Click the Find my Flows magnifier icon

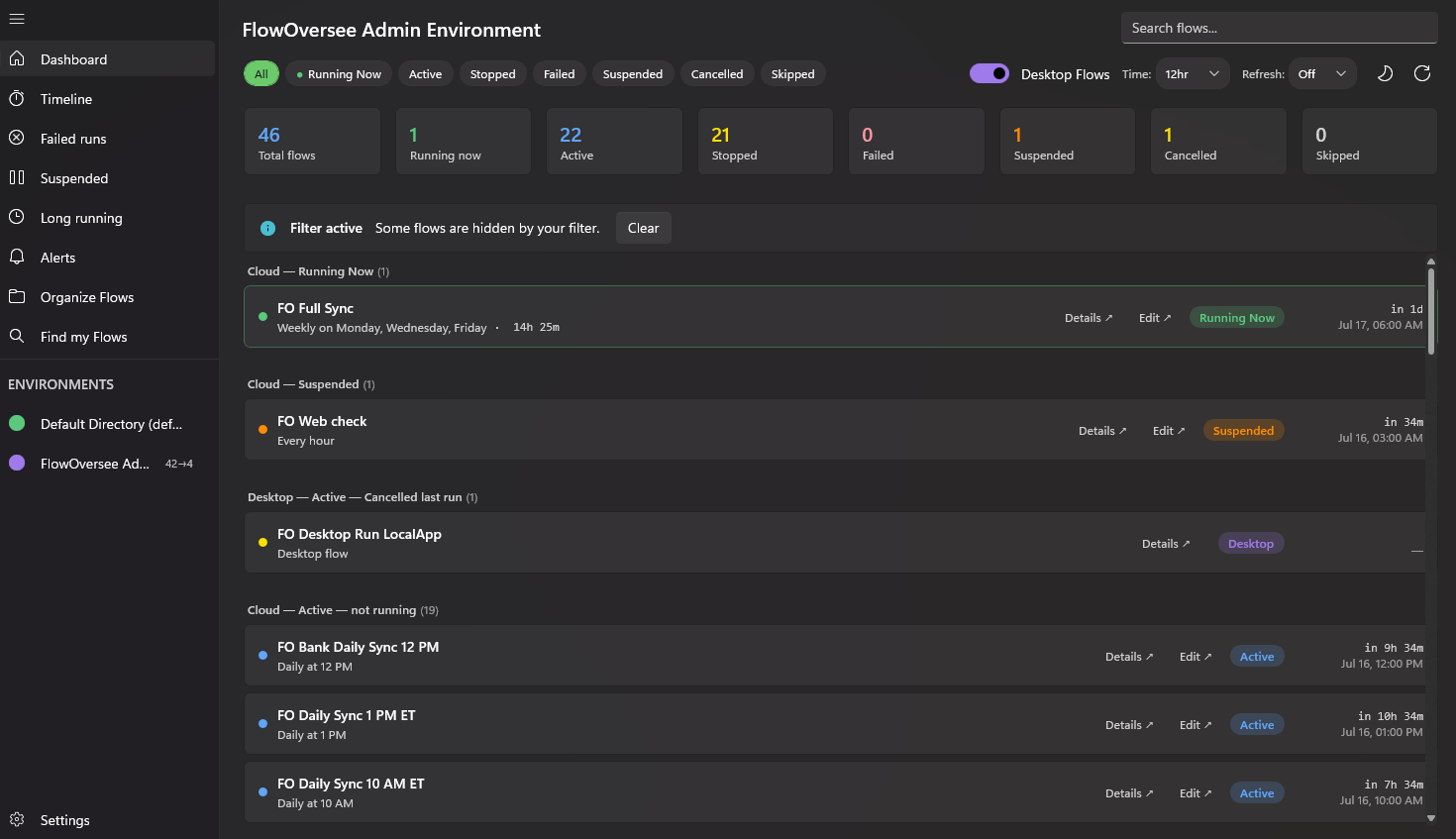point(17,337)
